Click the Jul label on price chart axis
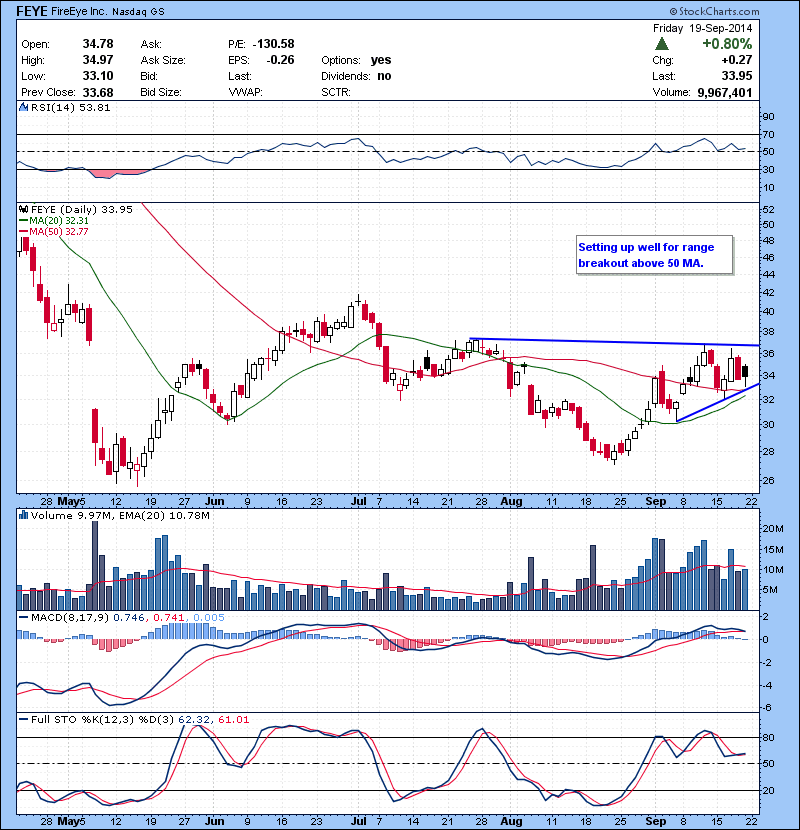 coord(358,501)
